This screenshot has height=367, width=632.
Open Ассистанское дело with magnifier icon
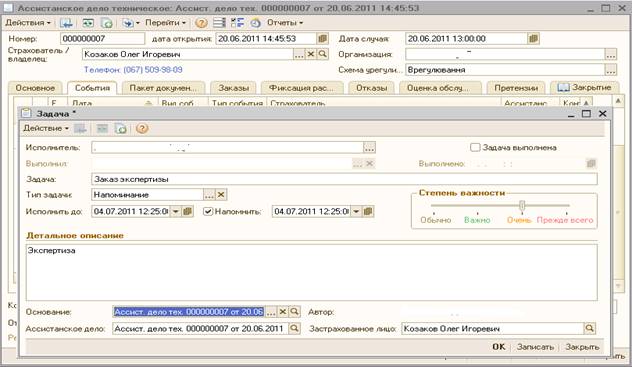pos(295,329)
